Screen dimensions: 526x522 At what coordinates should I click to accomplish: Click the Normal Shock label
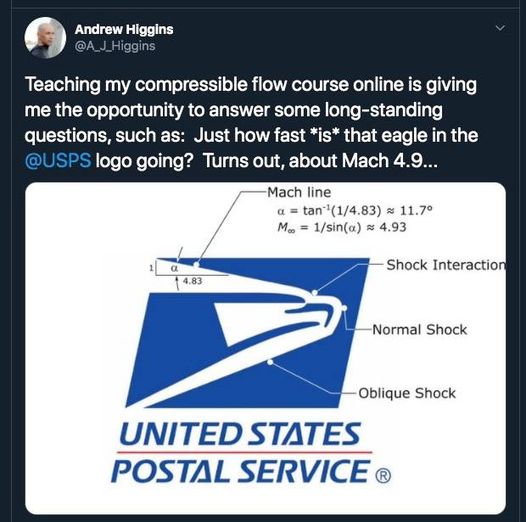420,329
